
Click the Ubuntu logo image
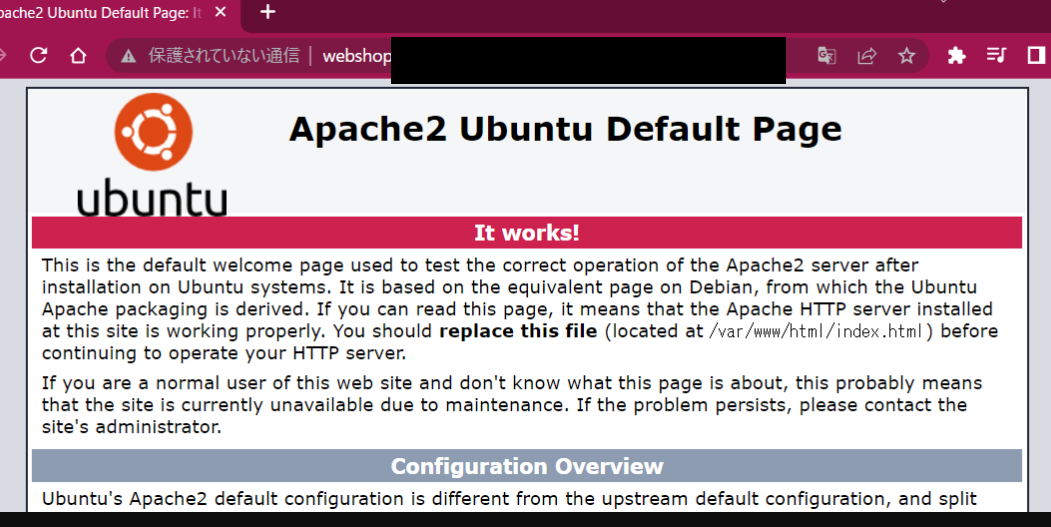pos(152,155)
